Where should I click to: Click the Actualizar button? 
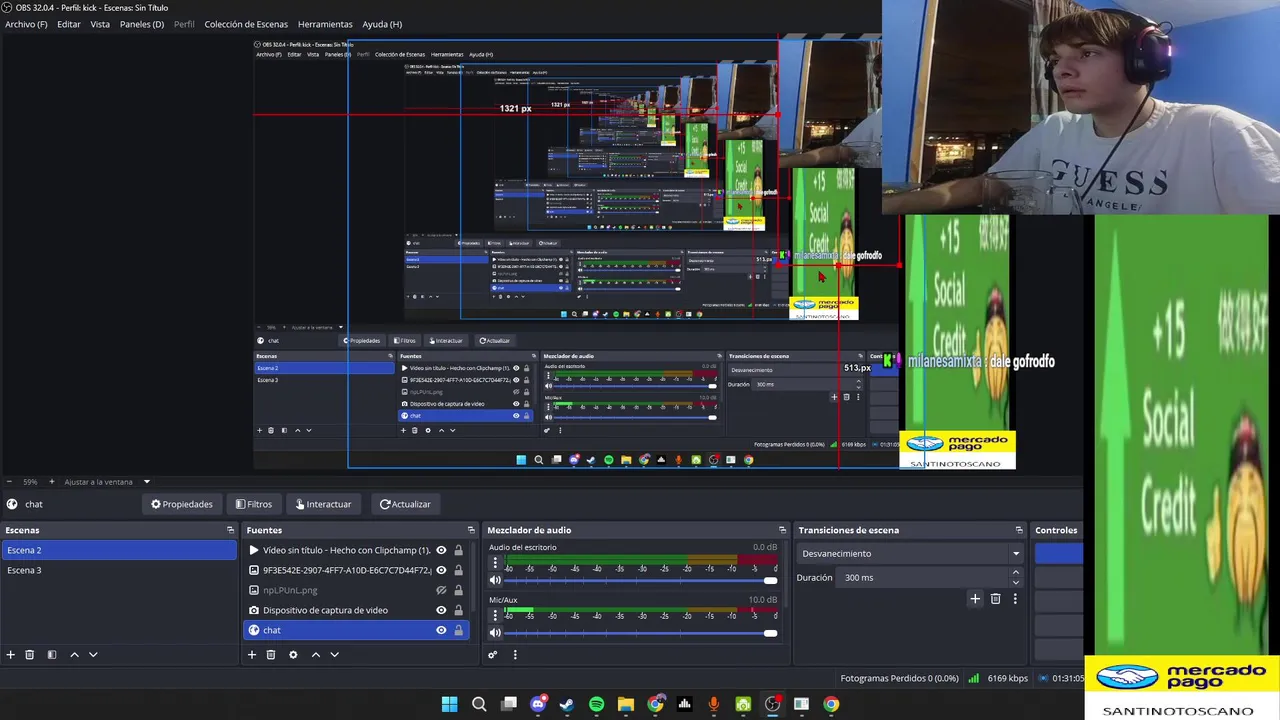click(x=405, y=504)
